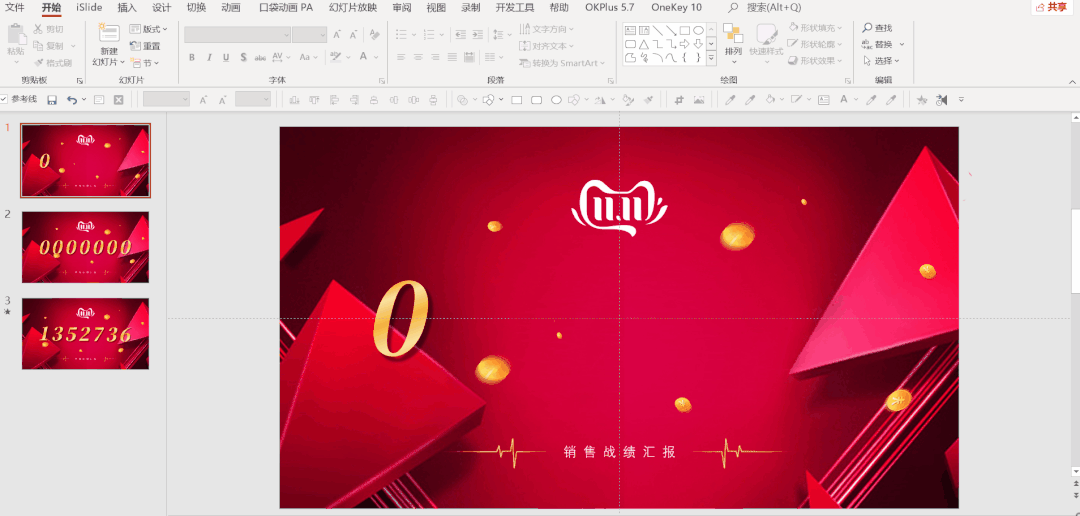
Task: Switch to the OneKey 10 tab
Action: pyautogui.click(x=676, y=8)
